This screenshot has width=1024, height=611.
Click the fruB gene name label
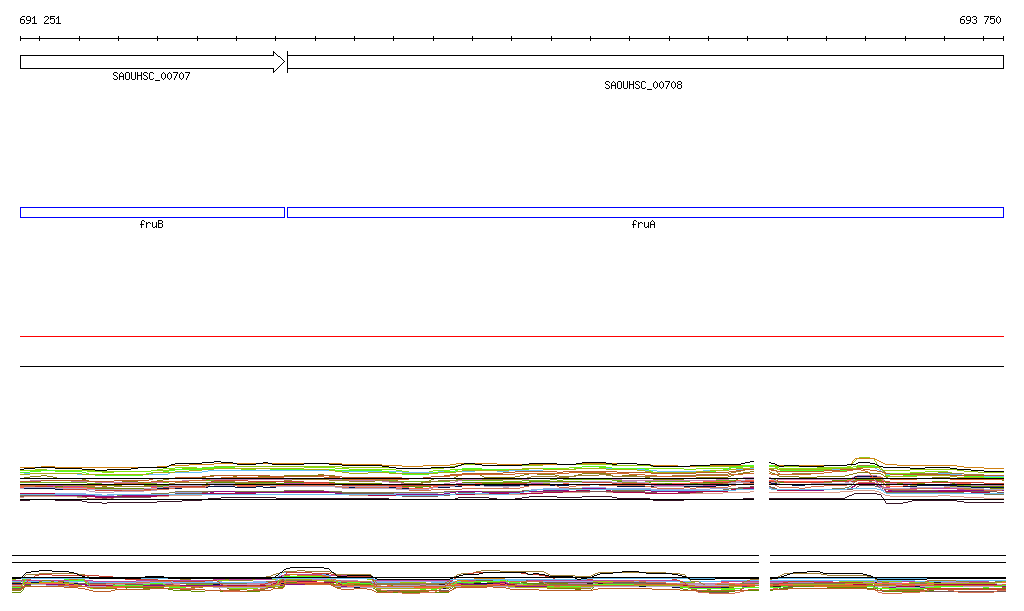click(x=151, y=225)
